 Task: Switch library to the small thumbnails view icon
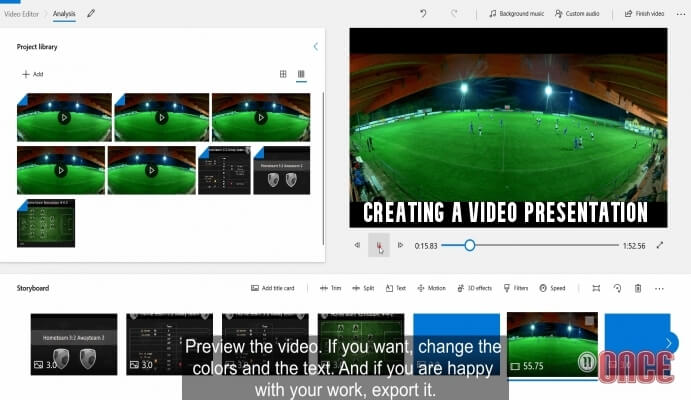(301, 74)
